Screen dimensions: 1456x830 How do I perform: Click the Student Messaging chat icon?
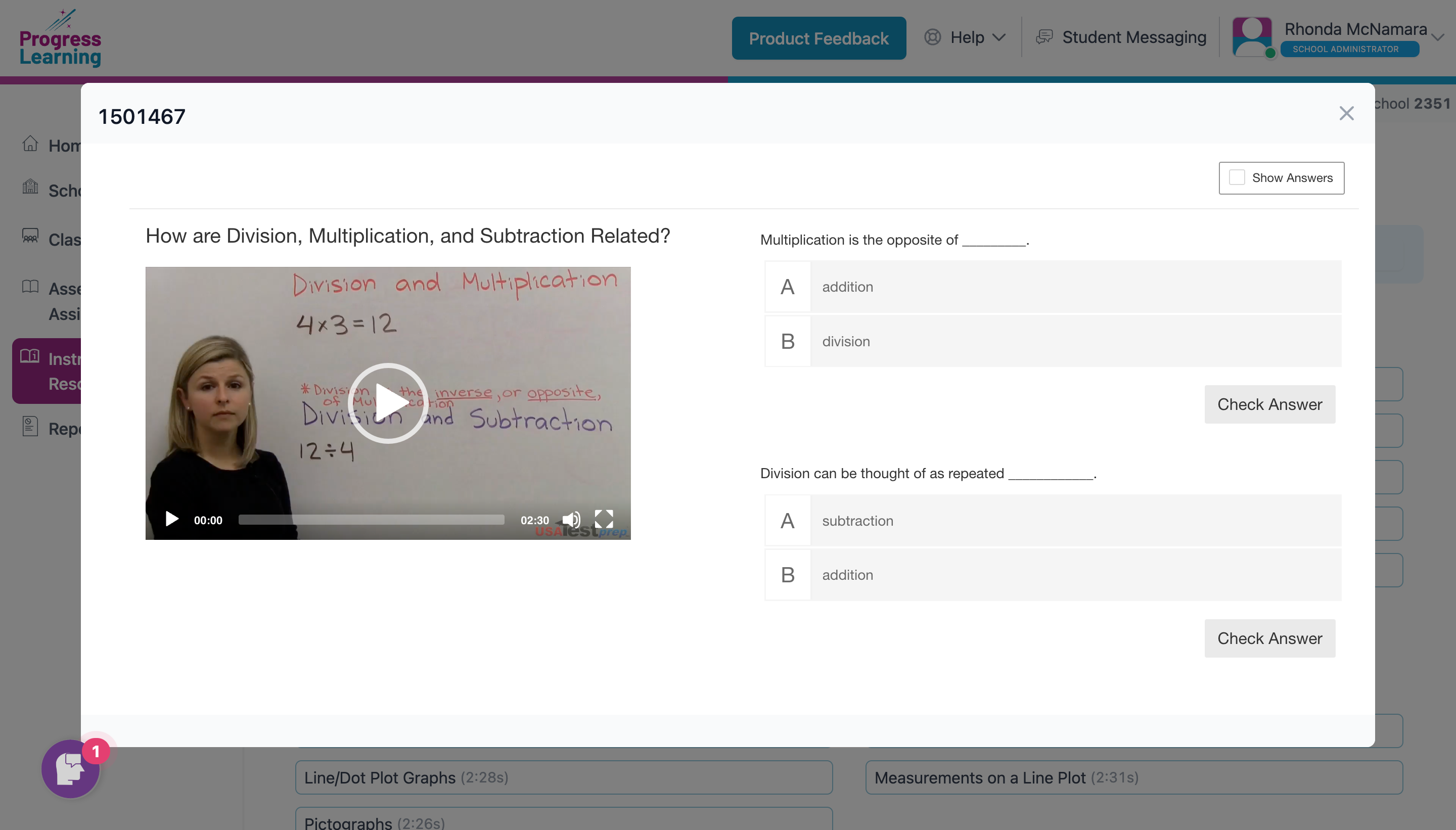[1044, 37]
